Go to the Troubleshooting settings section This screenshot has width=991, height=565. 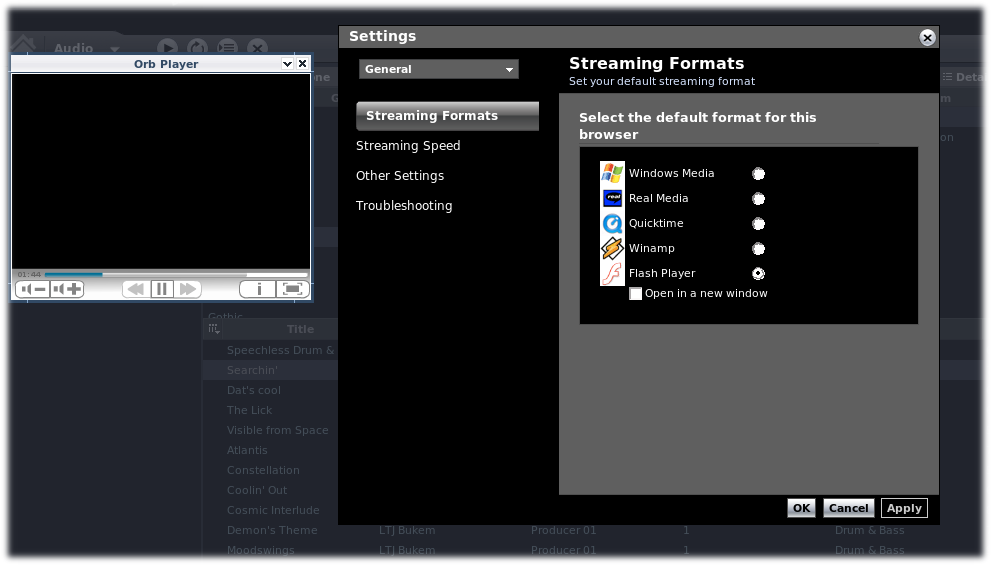coord(404,206)
